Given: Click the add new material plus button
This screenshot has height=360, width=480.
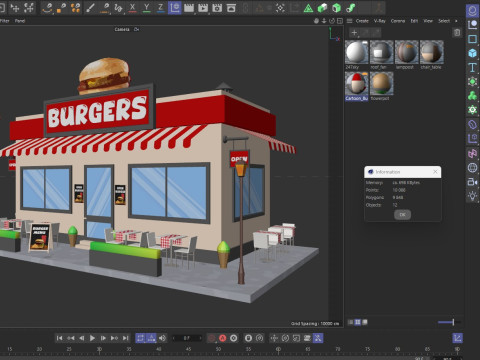Looking at the screenshot, I should click(354, 33).
